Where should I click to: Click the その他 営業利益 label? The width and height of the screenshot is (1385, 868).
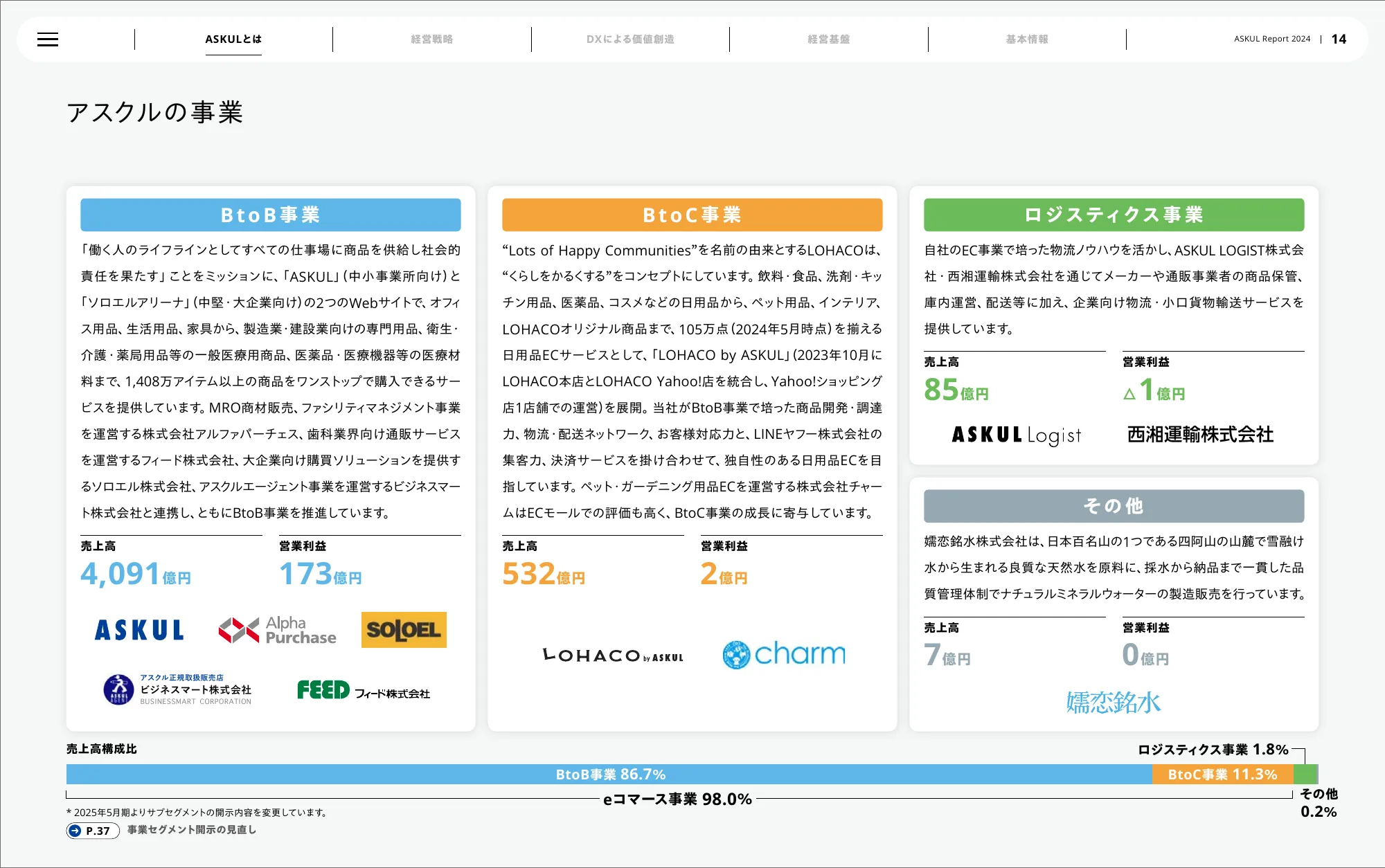click(x=1146, y=628)
